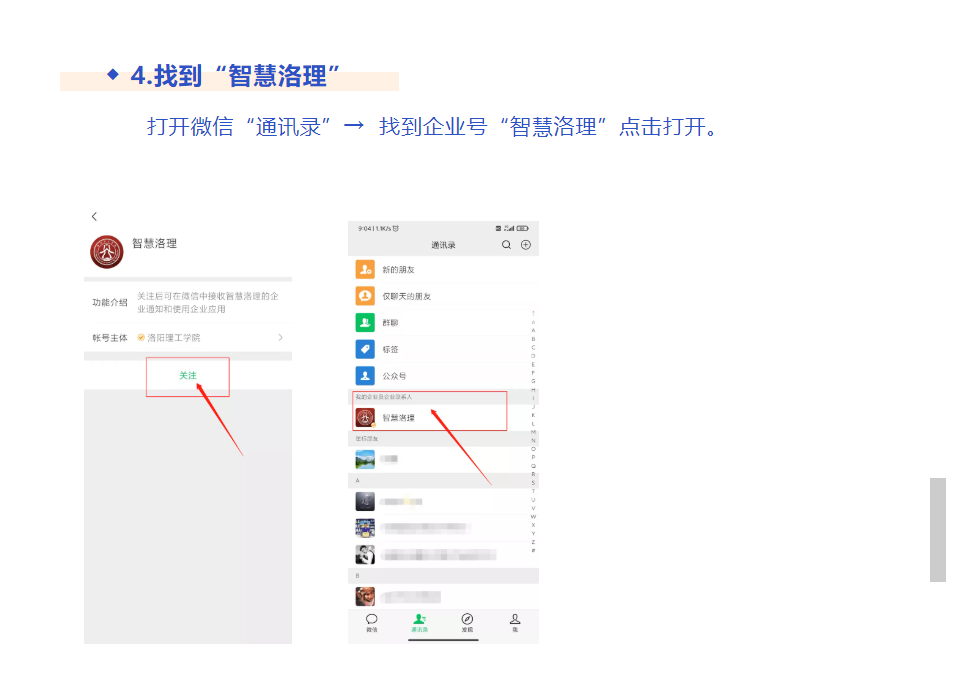Switch to the 通讯录 contacts tab

pyautogui.click(x=419, y=623)
